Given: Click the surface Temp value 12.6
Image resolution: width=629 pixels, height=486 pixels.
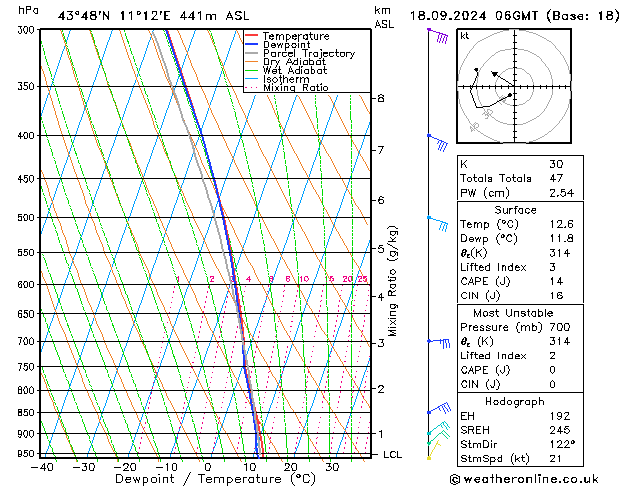Looking at the screenshot, I should (562, 224).
